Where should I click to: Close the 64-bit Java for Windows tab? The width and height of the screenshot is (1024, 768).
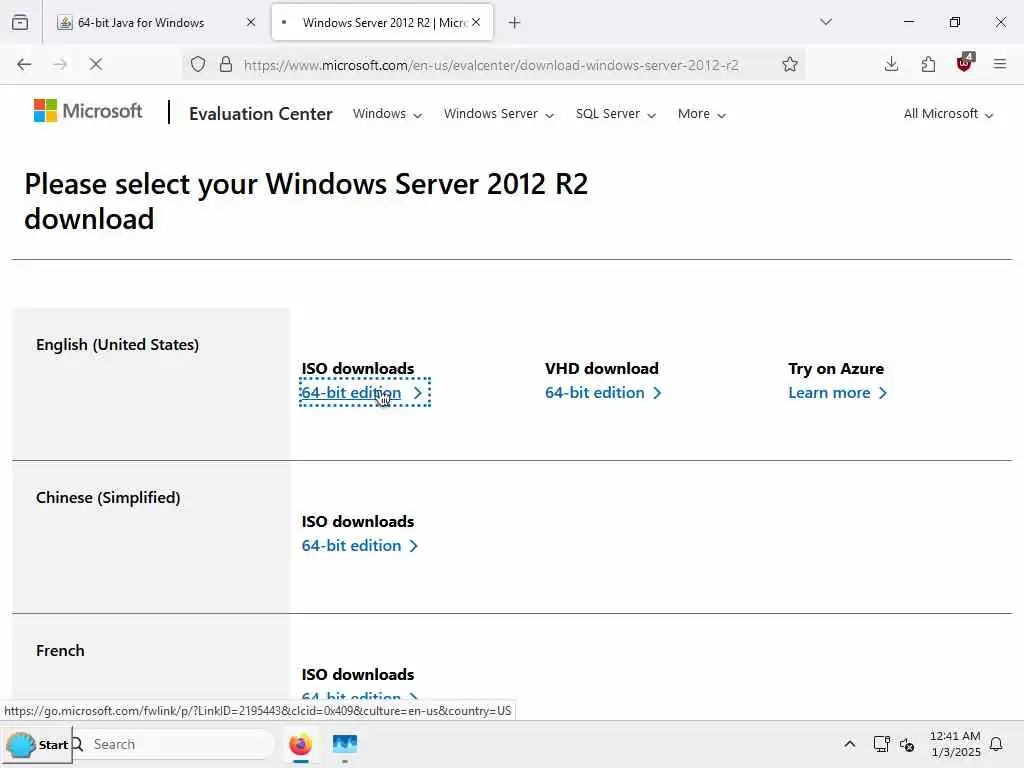[x=251, y=22]
